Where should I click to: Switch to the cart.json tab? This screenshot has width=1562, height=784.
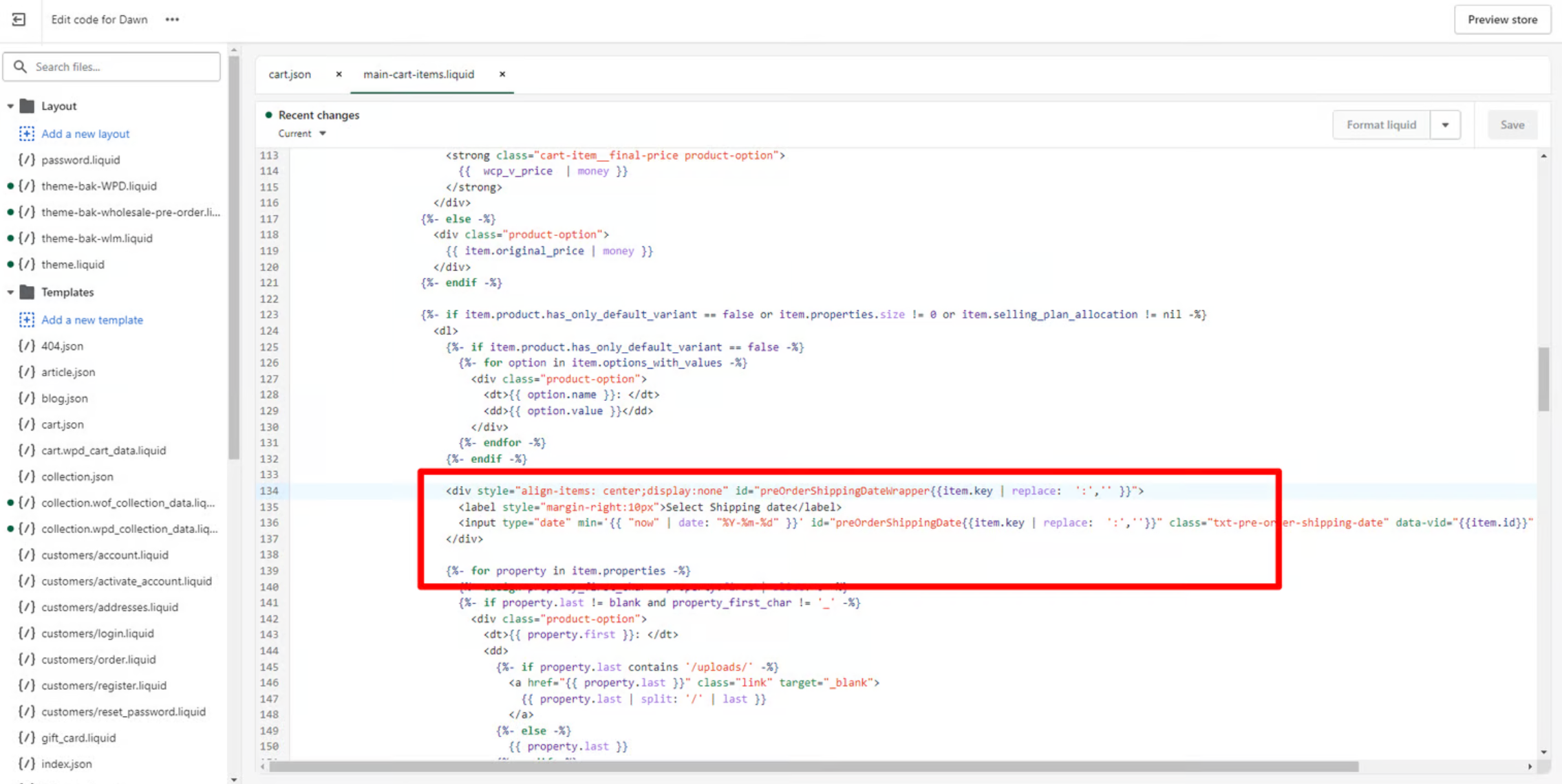coord(290,74)
